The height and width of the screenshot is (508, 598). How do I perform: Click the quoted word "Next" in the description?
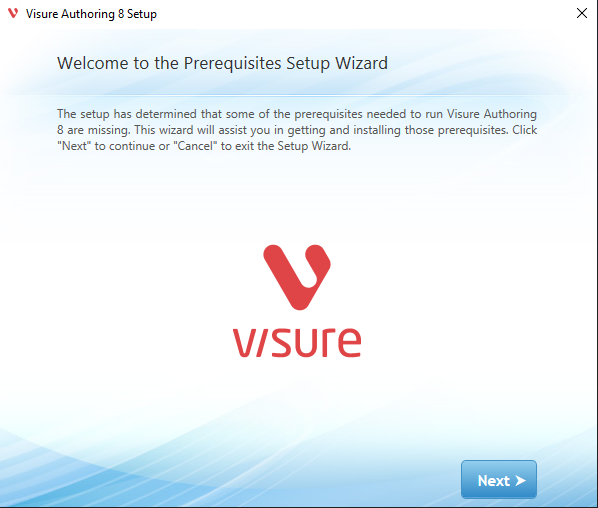[x=74, y=146]
